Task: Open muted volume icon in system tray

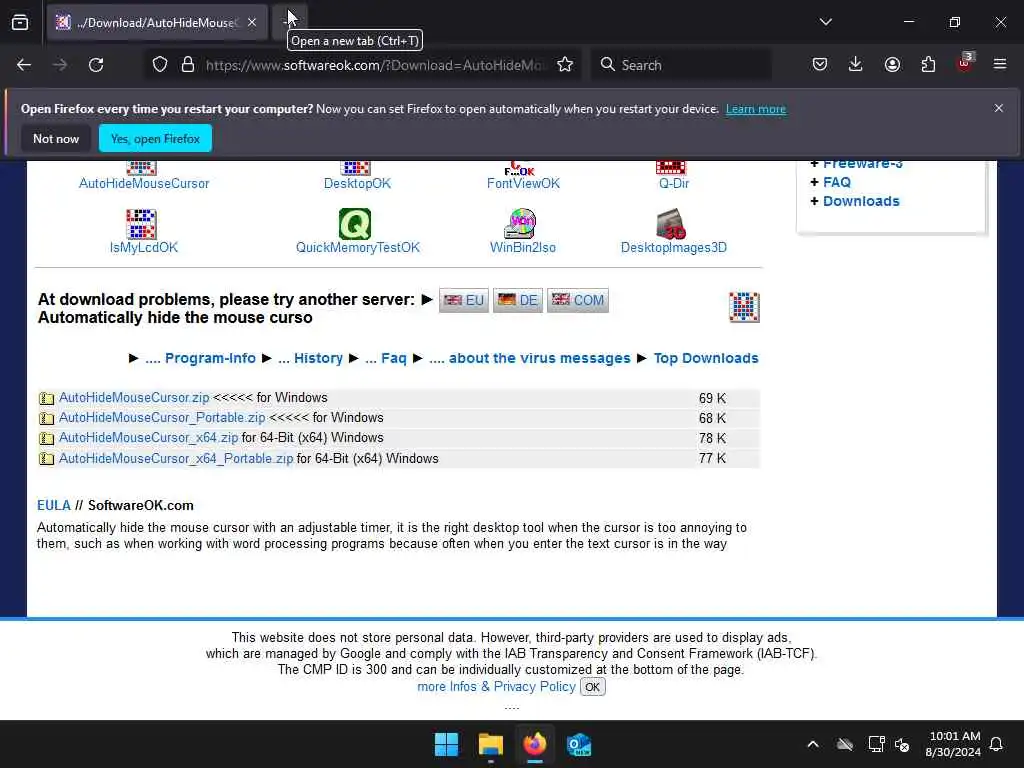Action: 902,744
